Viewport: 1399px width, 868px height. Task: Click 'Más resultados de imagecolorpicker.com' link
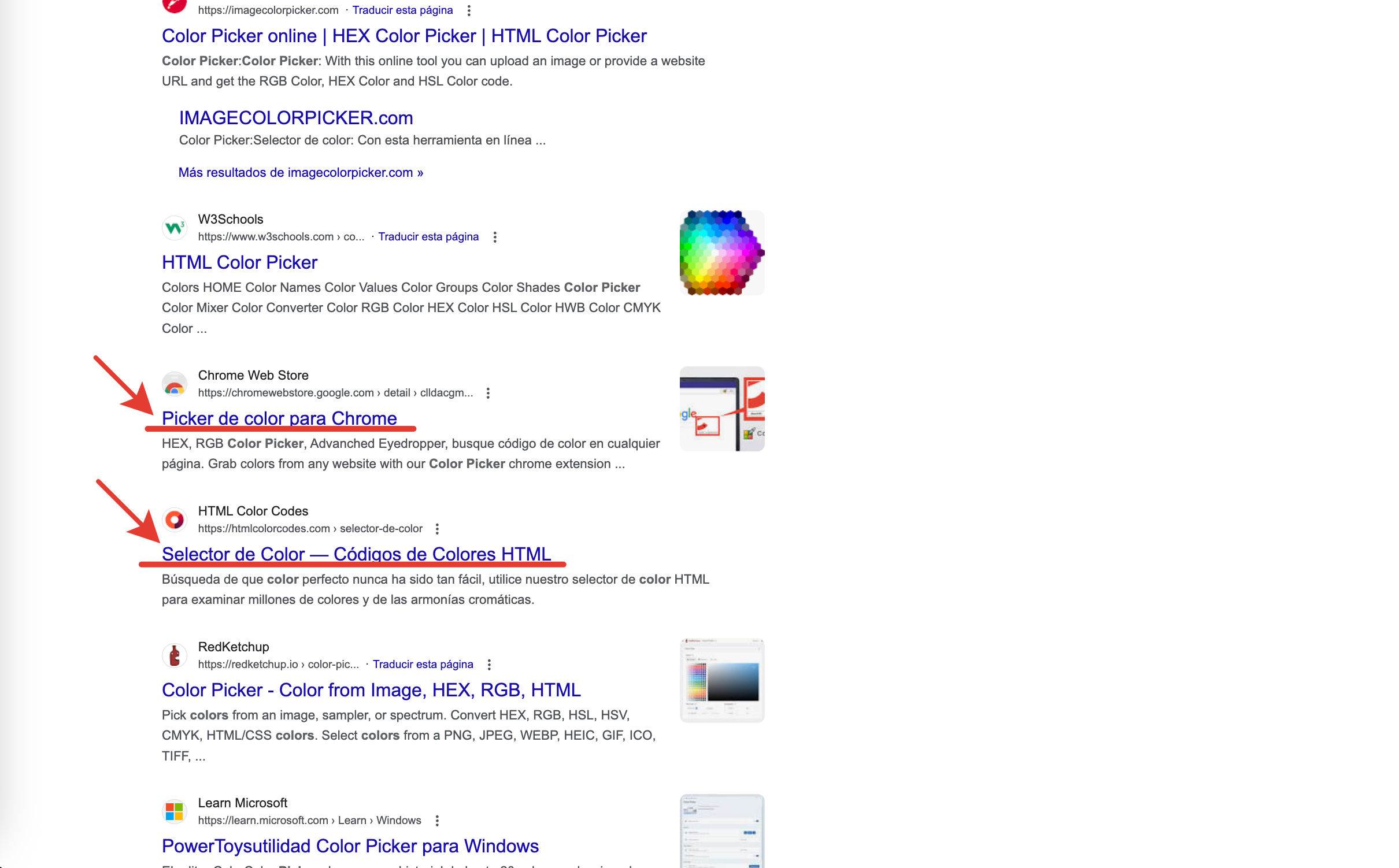click(x=301, y=172)
